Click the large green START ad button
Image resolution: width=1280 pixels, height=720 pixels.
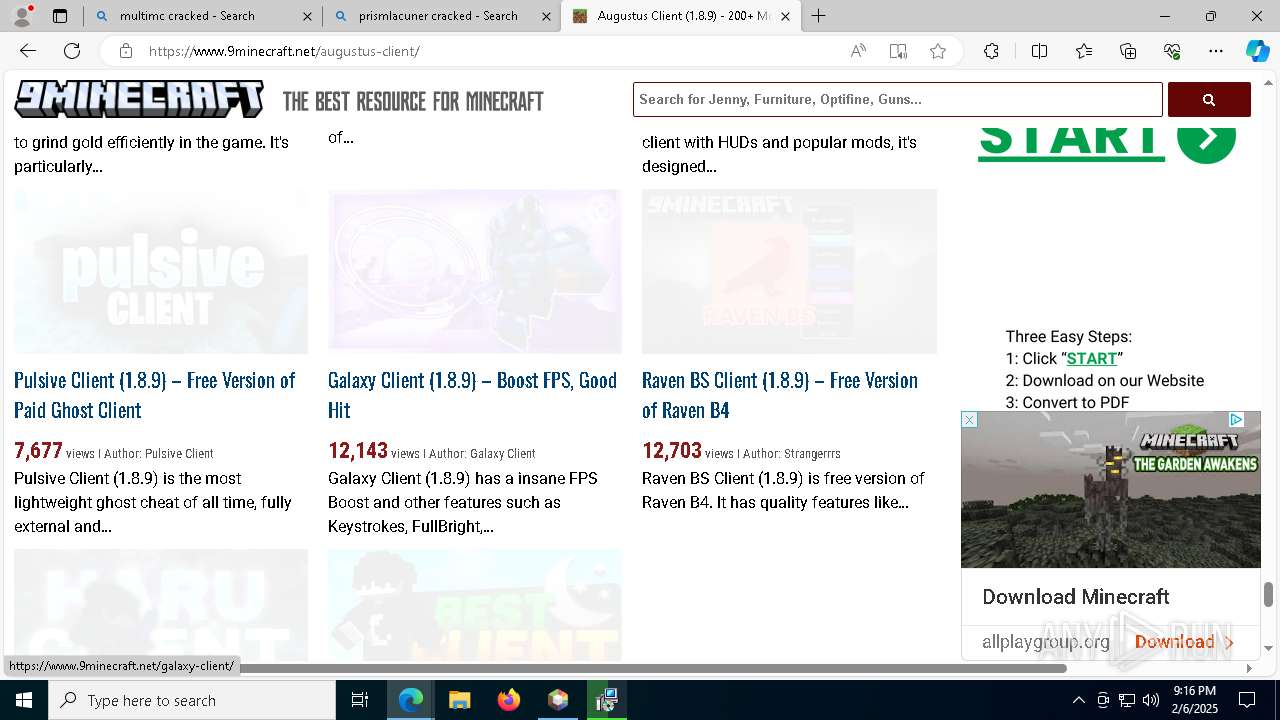coord(1107,143)
